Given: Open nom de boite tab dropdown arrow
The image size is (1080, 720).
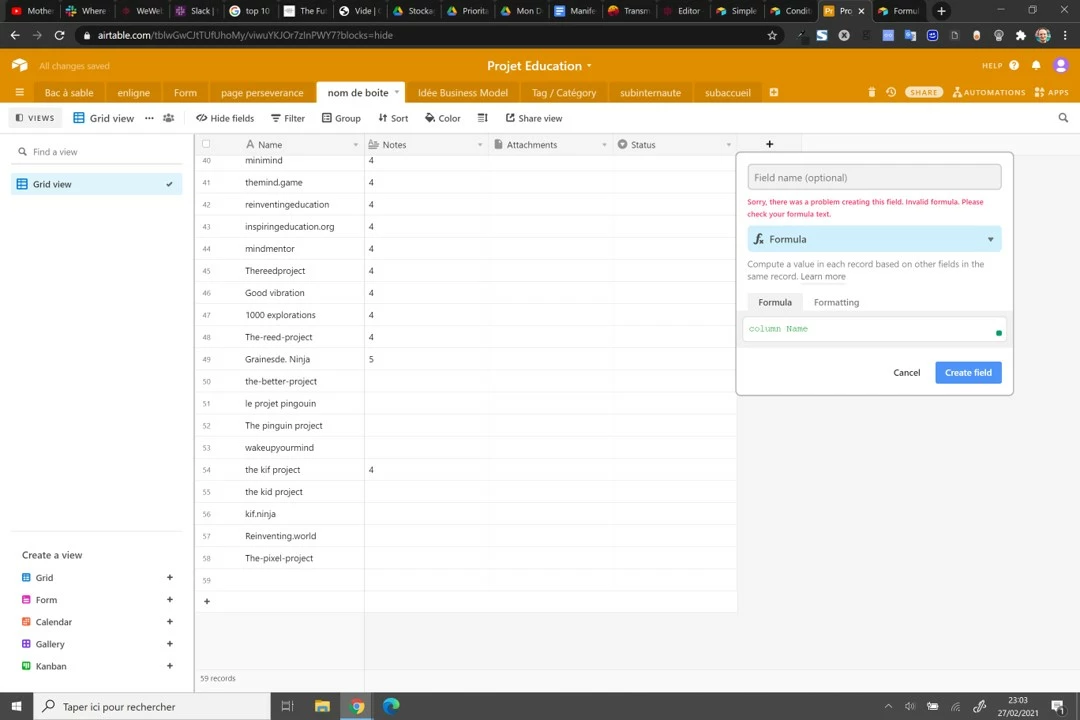Looking at the screenshot, I should pos(397,92).
